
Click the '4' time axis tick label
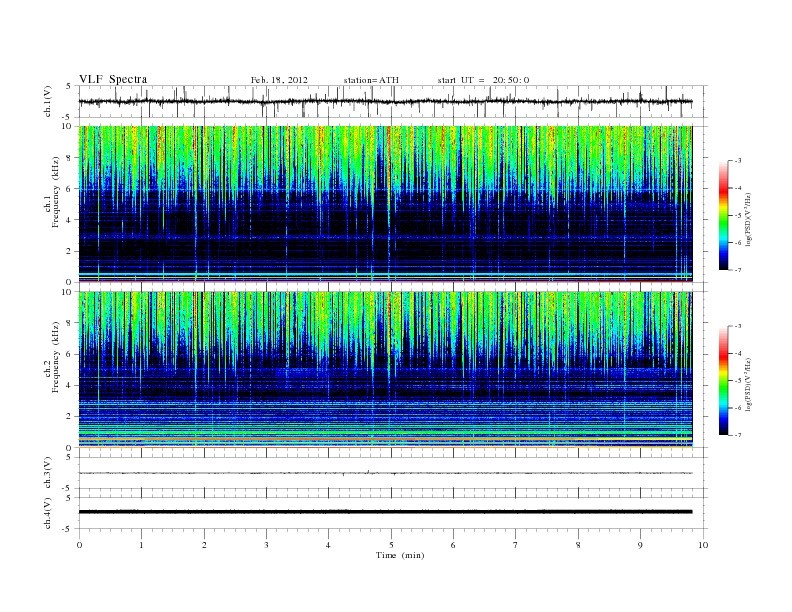coord(328,545)
